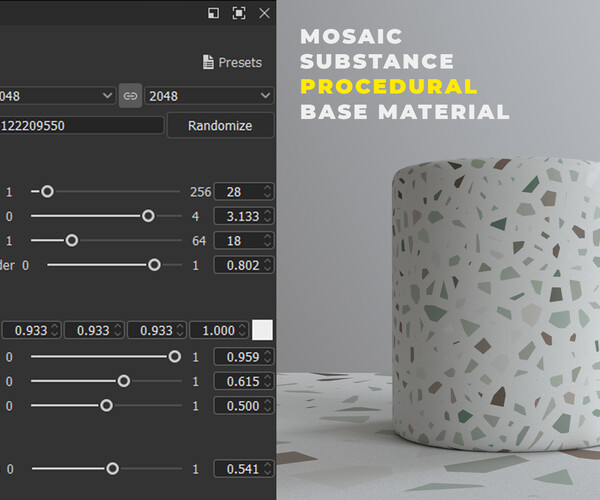Click the stepper arrows of the 1.000 alpha field
This screenshot has height=500, width=600.
click(242, 330)
